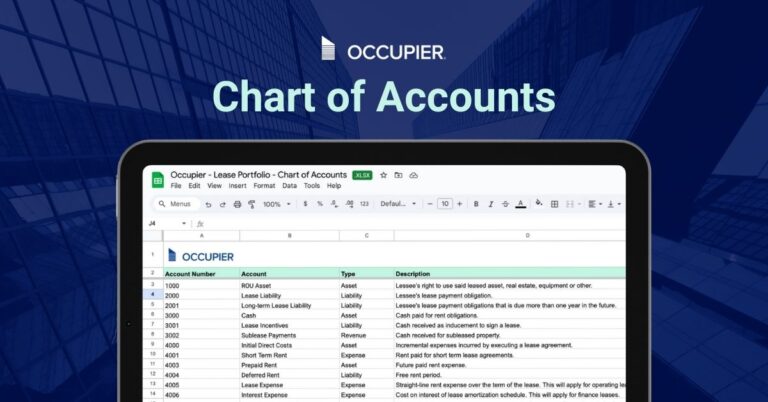Click the Long-term Lease Liability cell
The image size is (768, 402).
pyautogui.click(x=289, y=306)
